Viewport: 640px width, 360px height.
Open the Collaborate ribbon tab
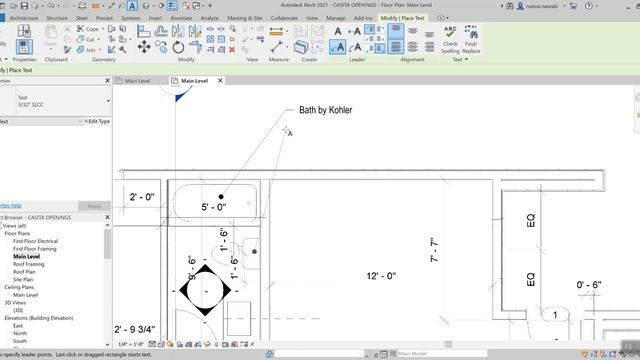click(x=284, y=18)
